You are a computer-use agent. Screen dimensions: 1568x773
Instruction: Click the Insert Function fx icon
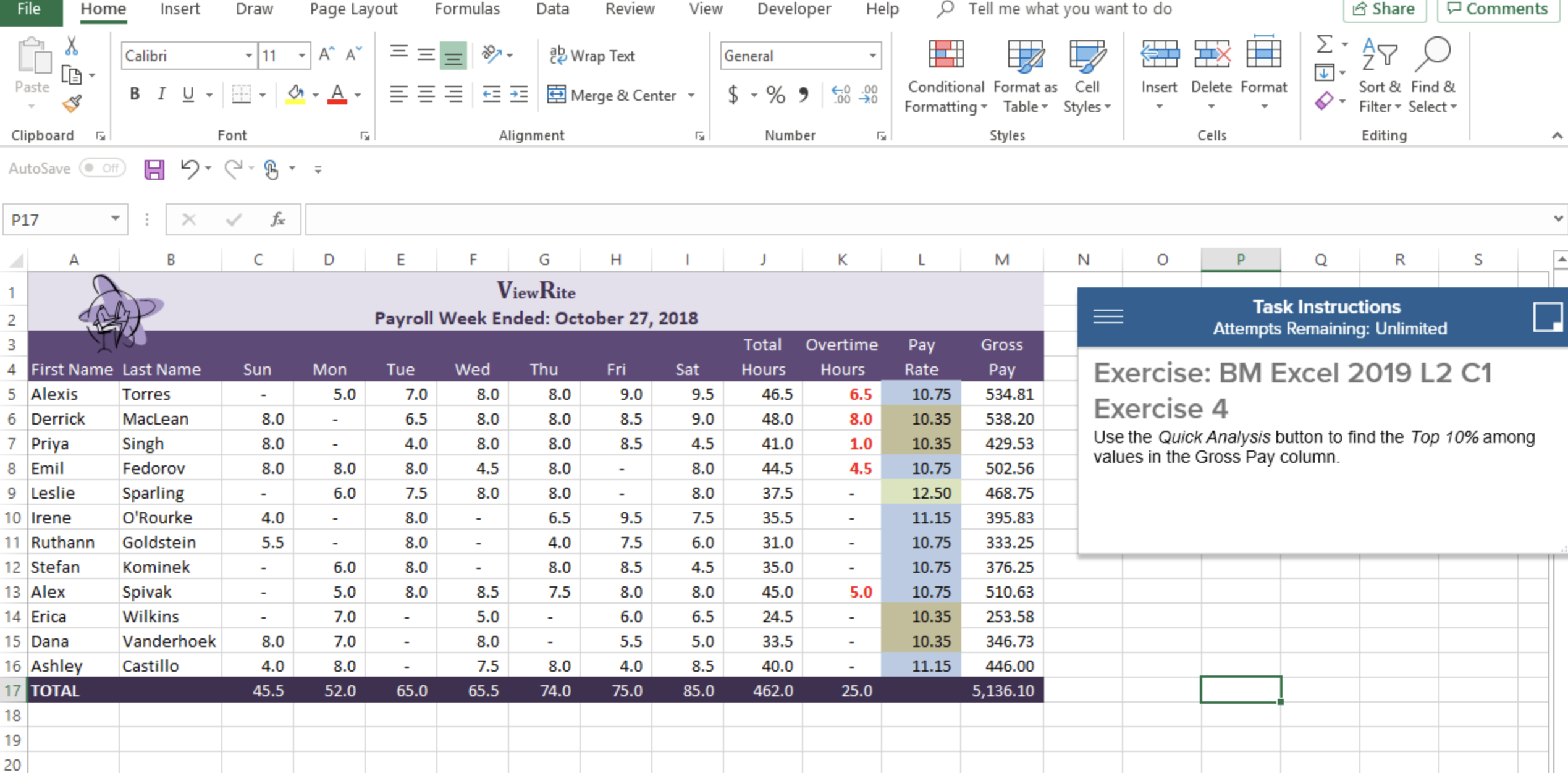tap(277, 219)
